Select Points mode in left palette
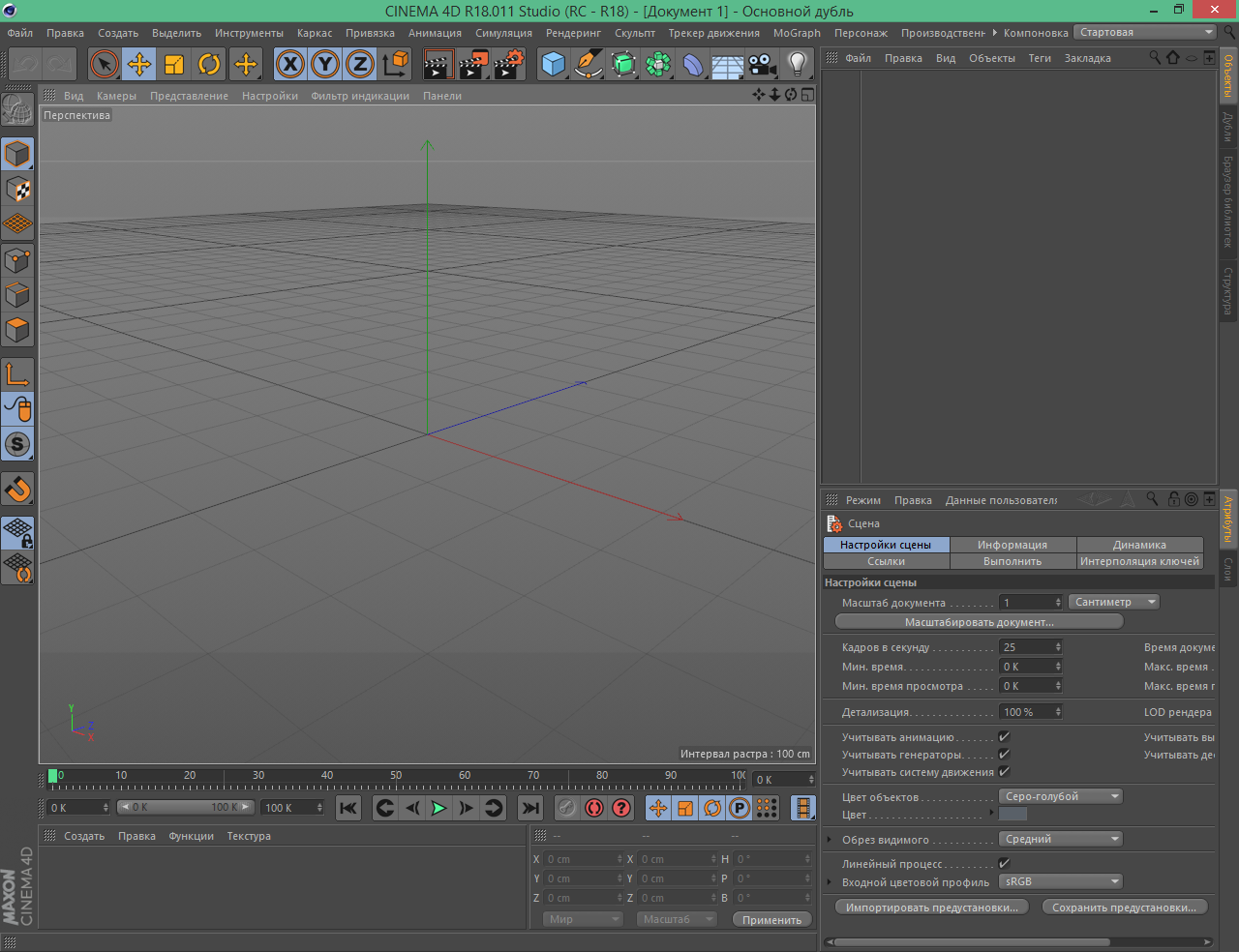The height and width of the screenshot is (952, 1239). pyautogui.click(x=17, y=259)
